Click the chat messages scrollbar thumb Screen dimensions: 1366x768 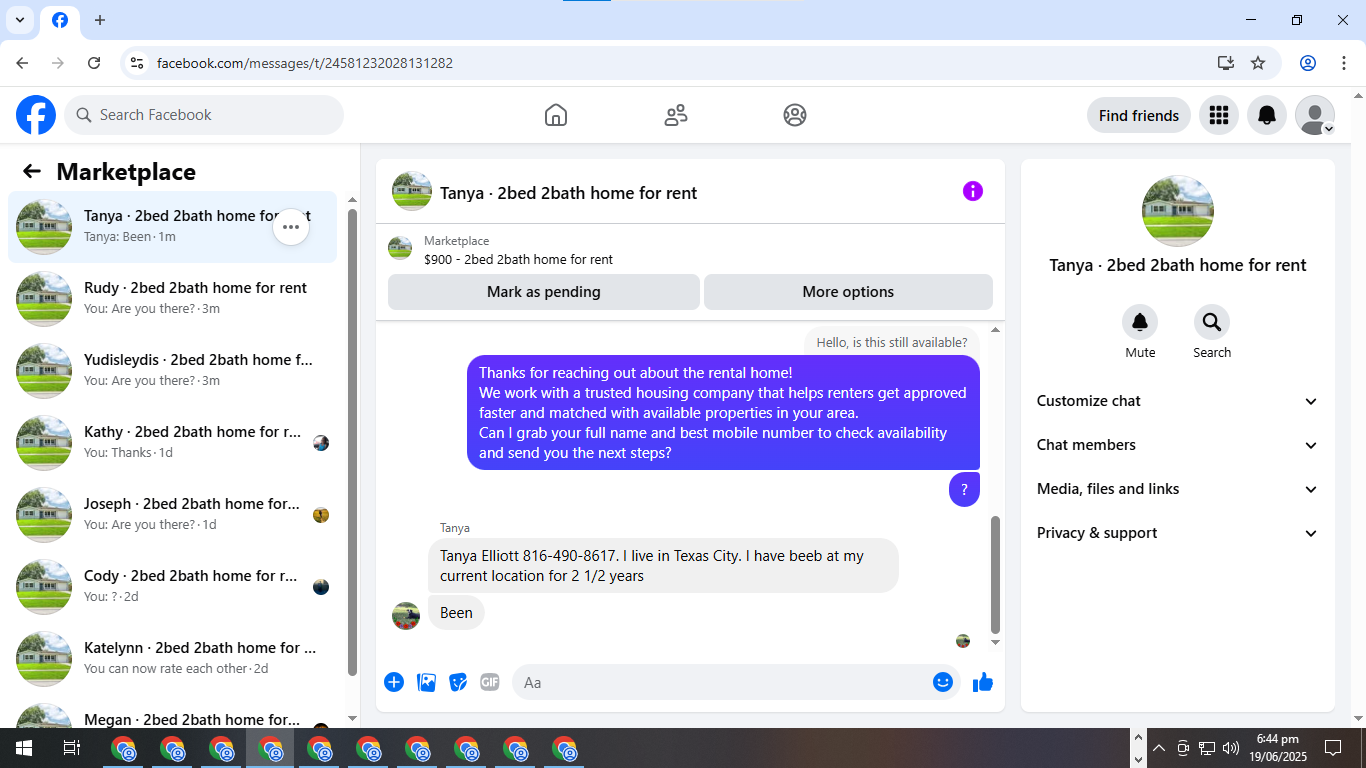pyautogui.click(x=995, y=574)
